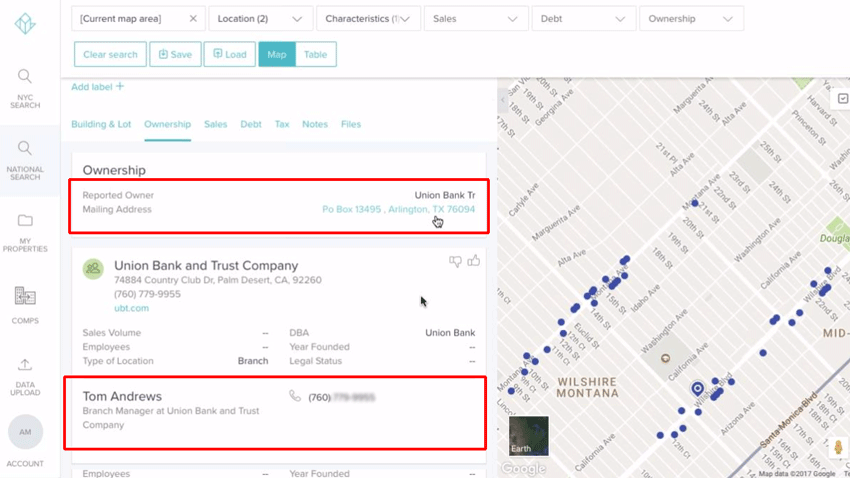Open NYC Search in sidebar
The width and height of the screenshot is (850, 478).
[25, 89]
